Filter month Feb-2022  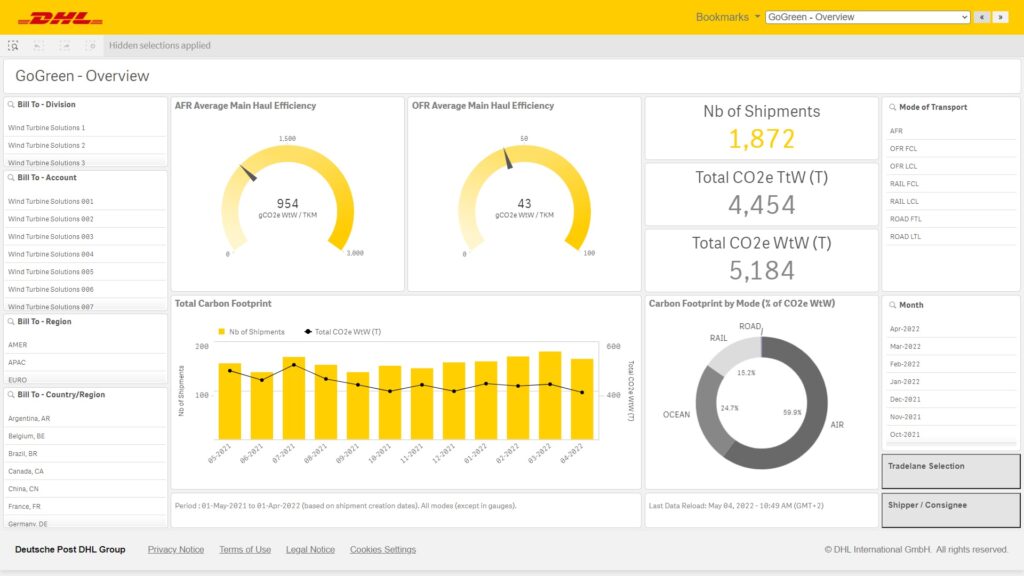tap(951, 364)
